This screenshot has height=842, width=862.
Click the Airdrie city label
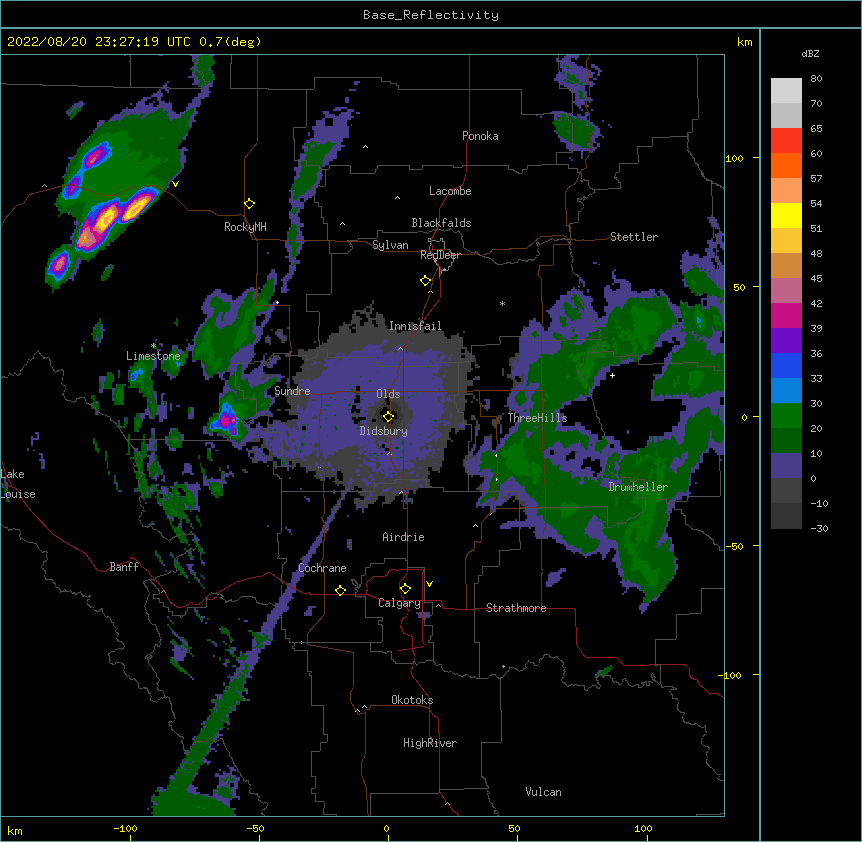[x=404, y=537]
